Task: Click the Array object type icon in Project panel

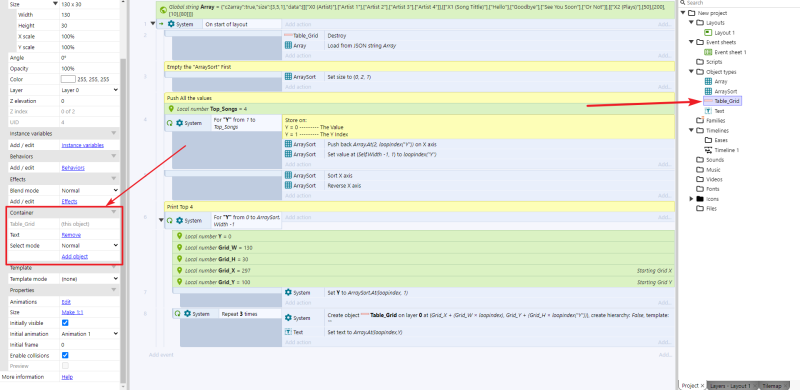Action: 708,82
